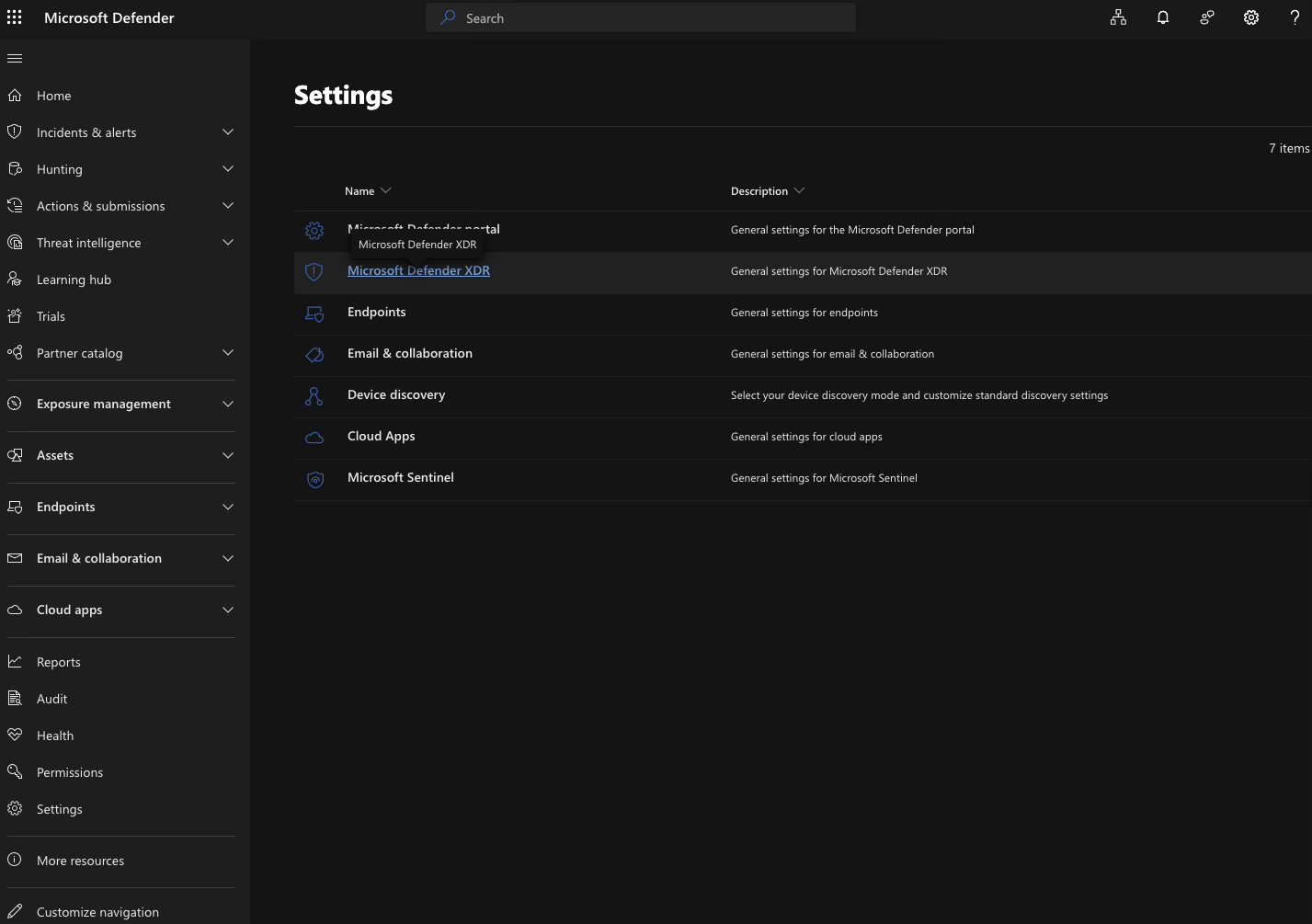
Task: Click the Trials icon in the sidebar
Action: (15, 315)
